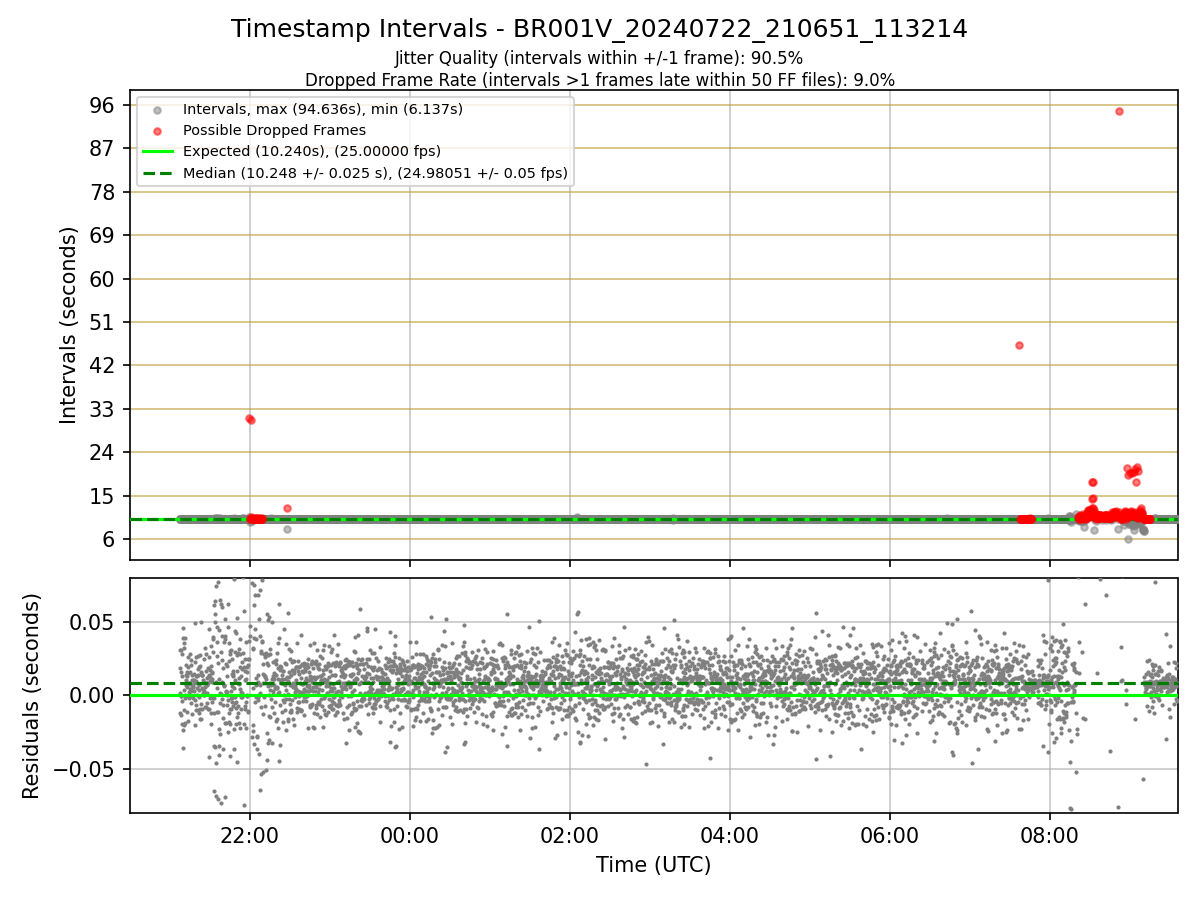1200x900 pixels.
Task: Click the red point cluster near 20 seconds after 08:00
Action: 1133,471
